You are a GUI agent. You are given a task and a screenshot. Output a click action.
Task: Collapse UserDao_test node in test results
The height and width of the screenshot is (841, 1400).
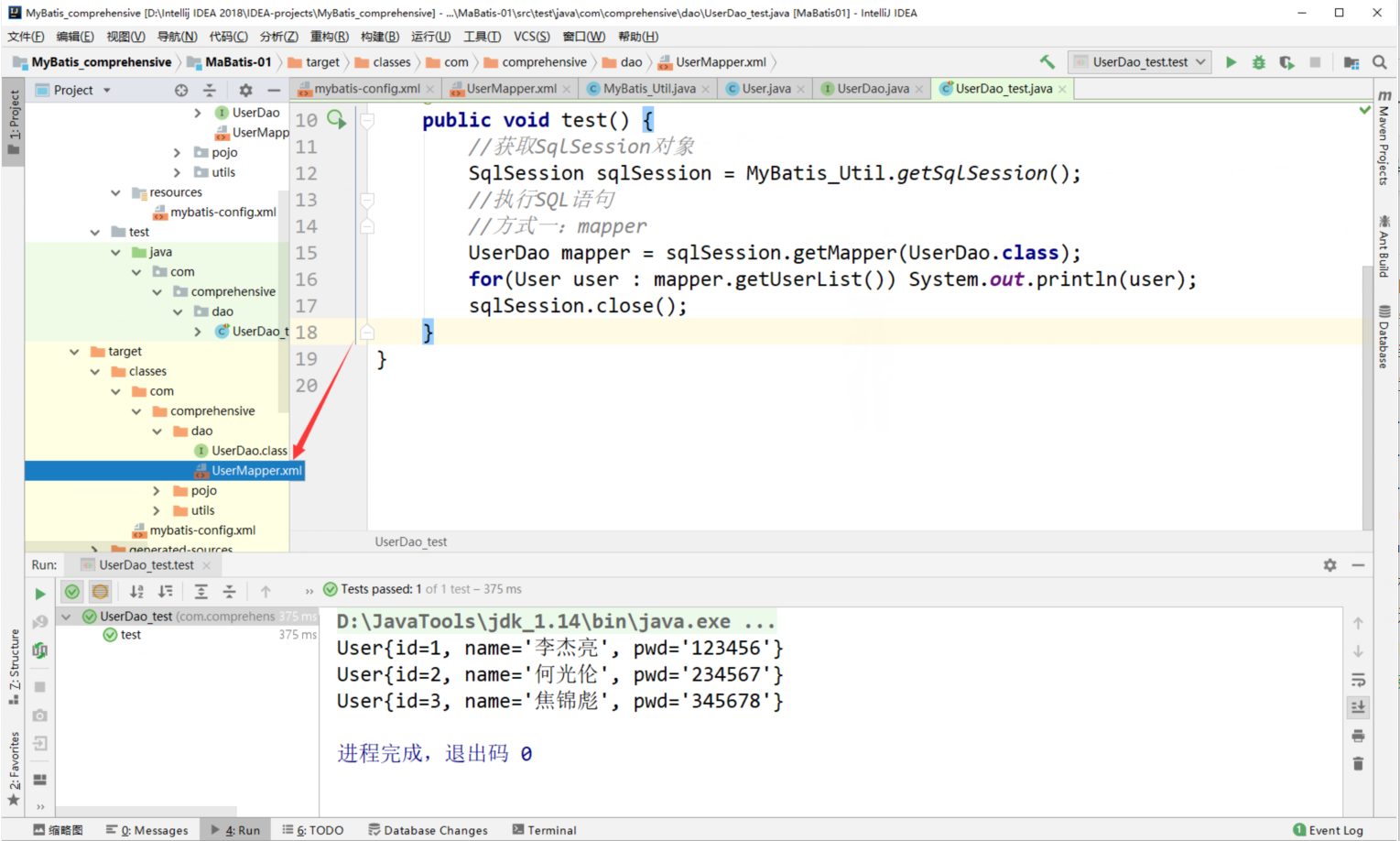point(66,617)
